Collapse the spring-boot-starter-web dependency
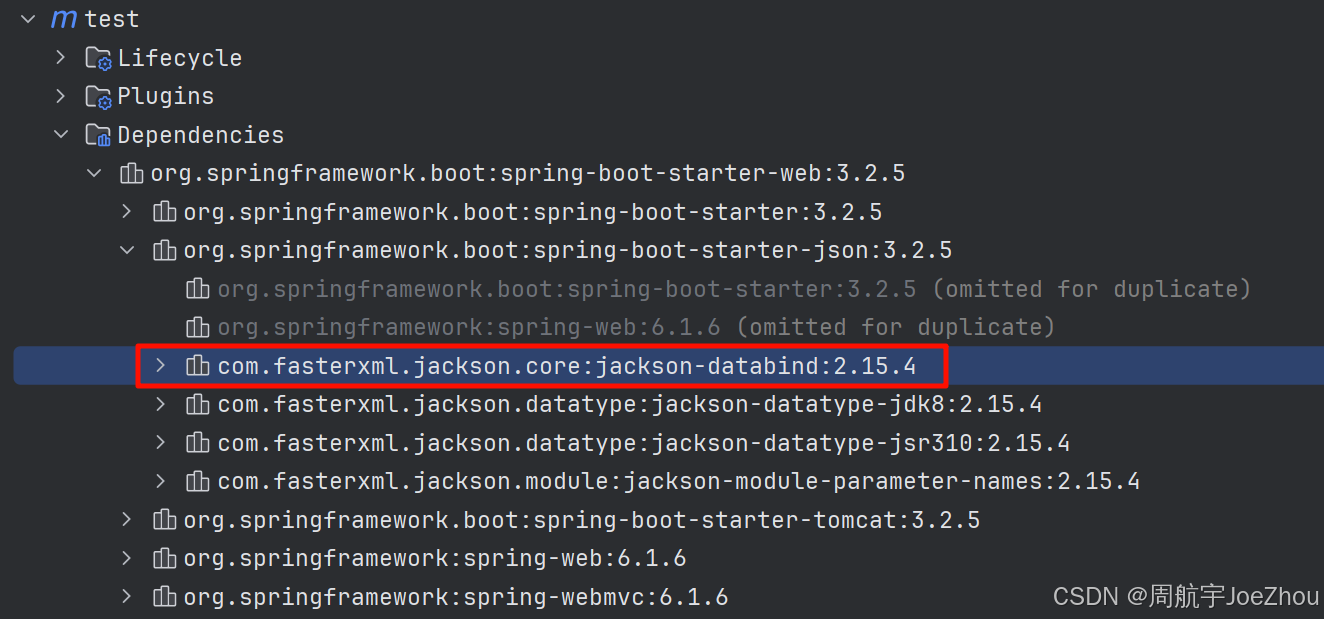The image size is (1324, 619). 93,172
